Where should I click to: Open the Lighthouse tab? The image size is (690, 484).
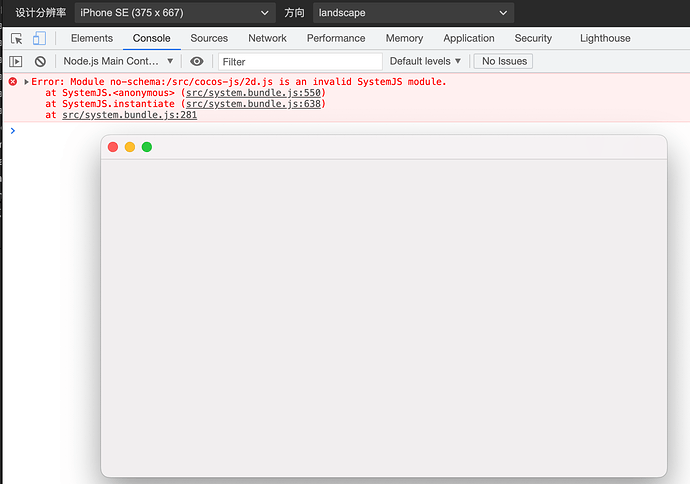(x=605, y=38)
